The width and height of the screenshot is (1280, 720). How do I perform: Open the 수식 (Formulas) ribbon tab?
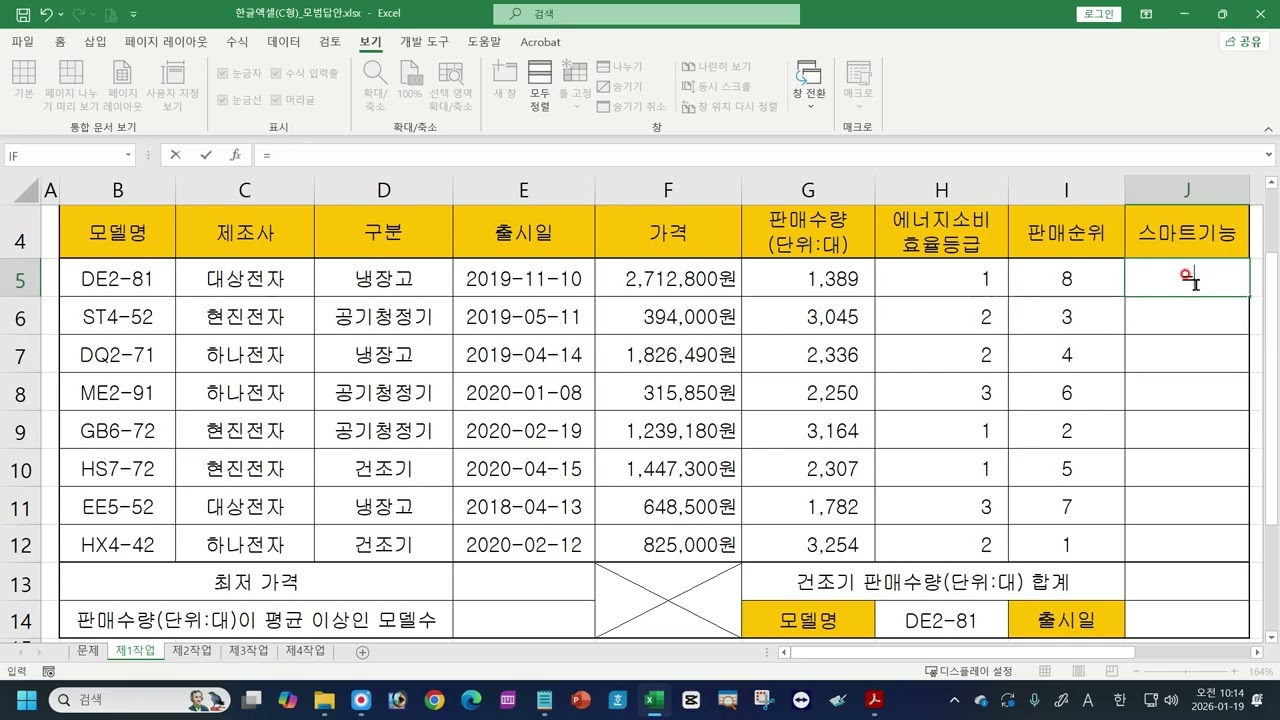click(x=237, y=42)
